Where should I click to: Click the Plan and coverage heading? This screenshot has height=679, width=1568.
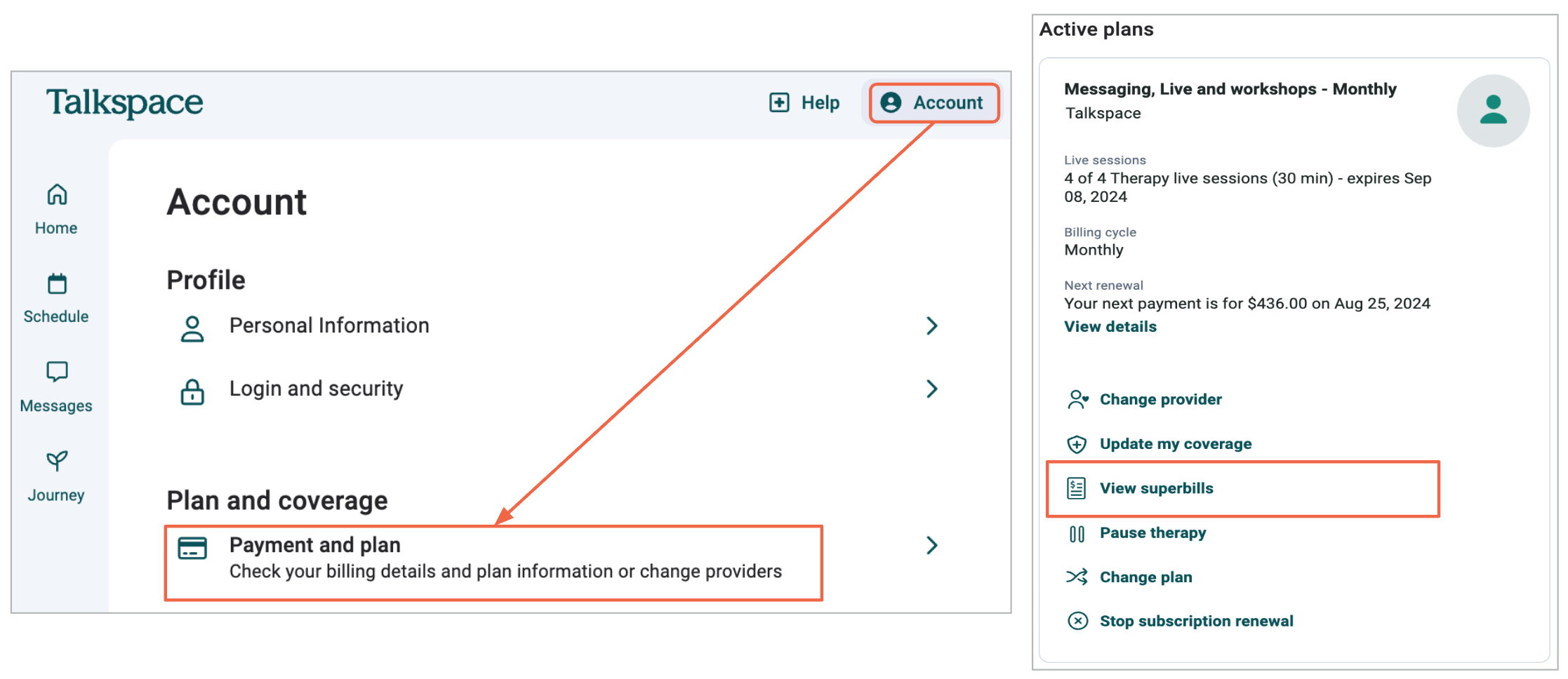pyautogui.click(x=277, y=501)
